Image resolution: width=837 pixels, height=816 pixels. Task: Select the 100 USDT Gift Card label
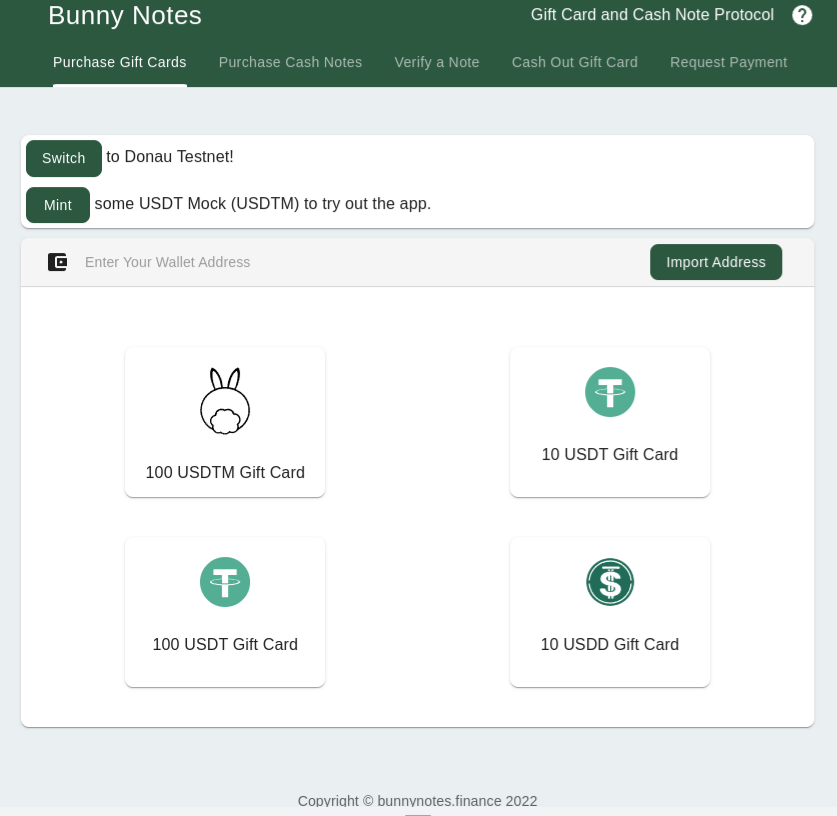pyautogui.click(x=225, y=644)
